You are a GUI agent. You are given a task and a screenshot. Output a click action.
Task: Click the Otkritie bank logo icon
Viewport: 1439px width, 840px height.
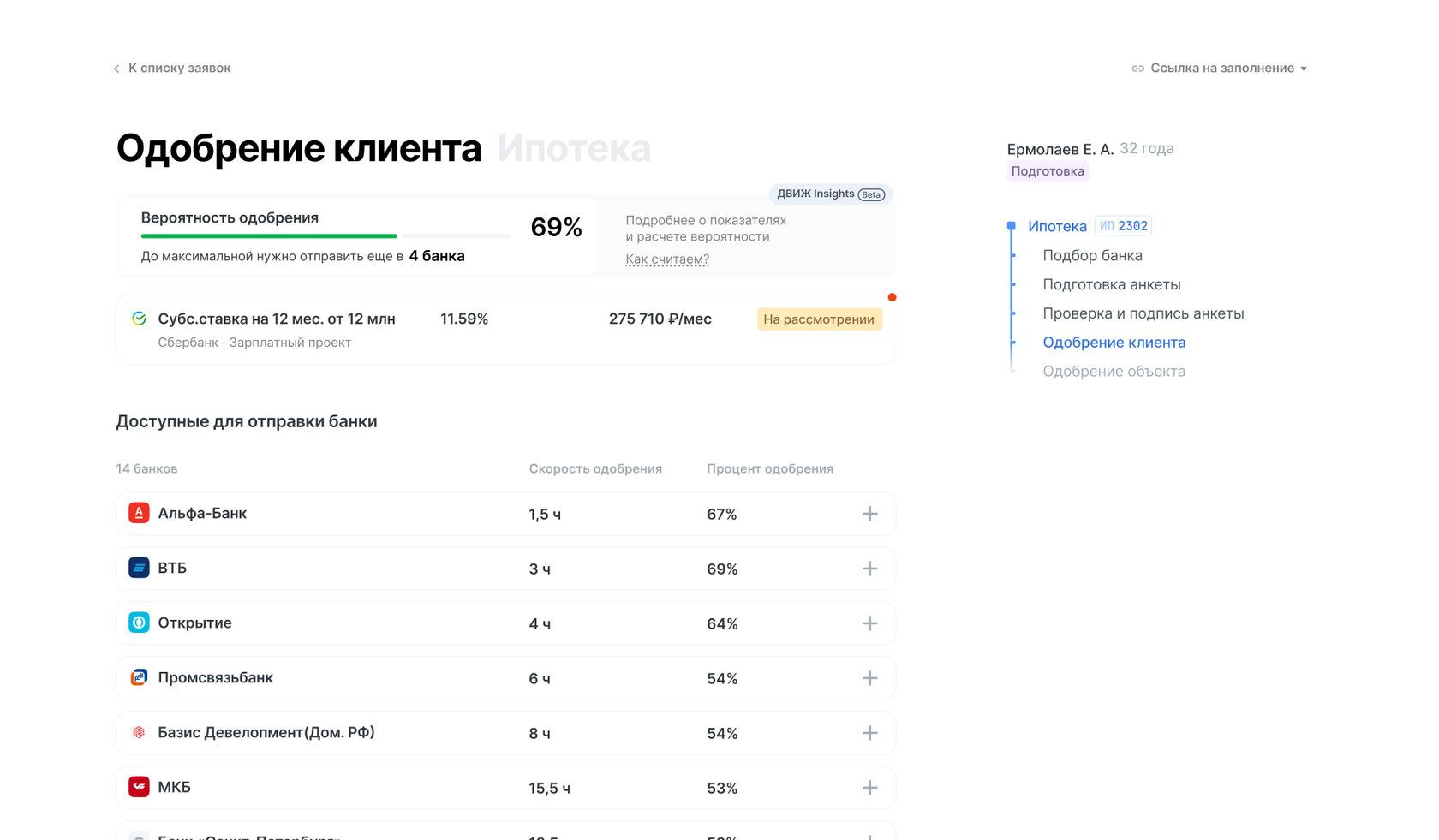coord(139,623)
